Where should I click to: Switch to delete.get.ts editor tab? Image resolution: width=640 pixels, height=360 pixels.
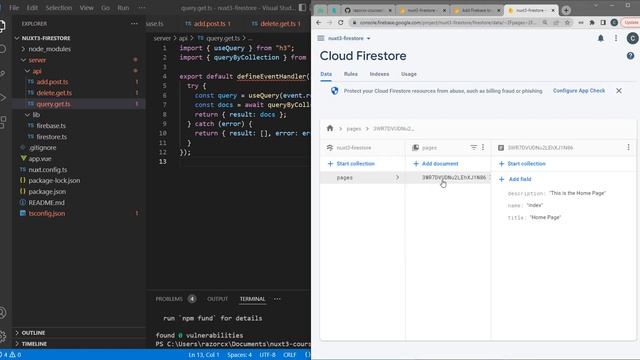point(276,24)
